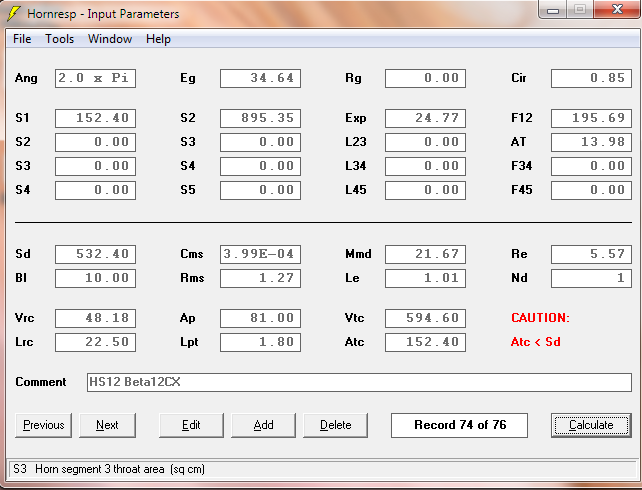The image size is (642, 490).
Task: Select the S2 field showing 895.35
Action: [260, 118]
